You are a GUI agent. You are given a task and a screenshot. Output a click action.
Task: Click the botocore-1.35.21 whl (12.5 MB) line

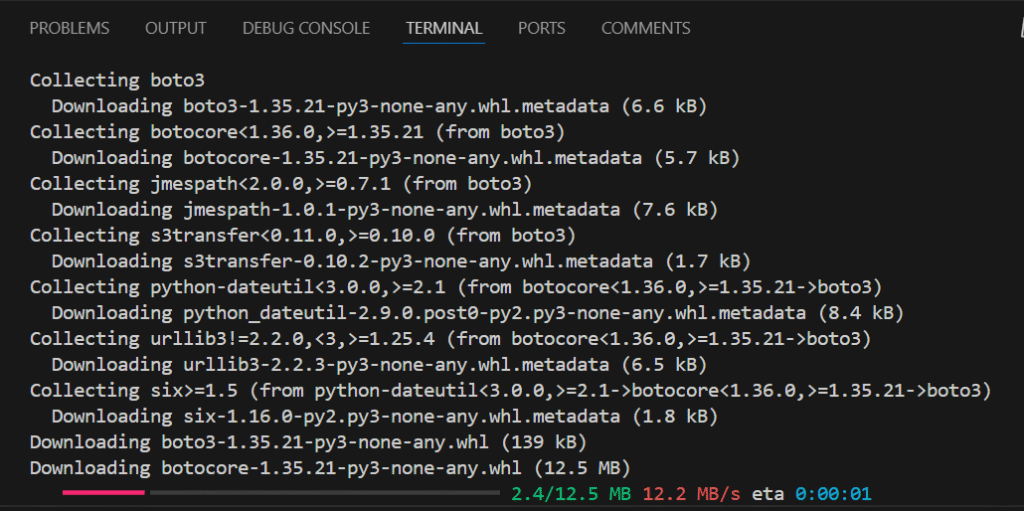click(330, 468)
